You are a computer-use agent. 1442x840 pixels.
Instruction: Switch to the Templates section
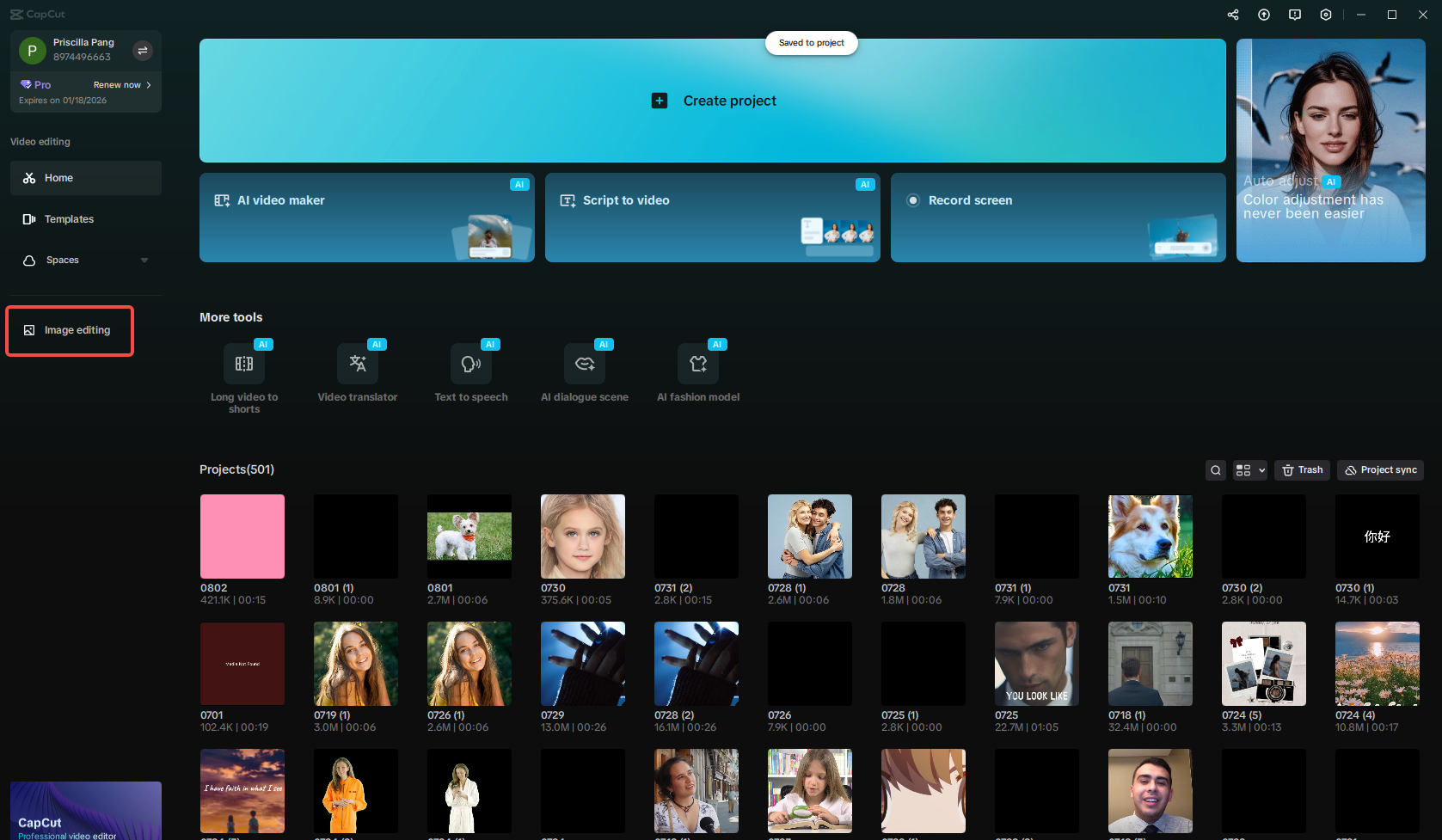(69, 218)
